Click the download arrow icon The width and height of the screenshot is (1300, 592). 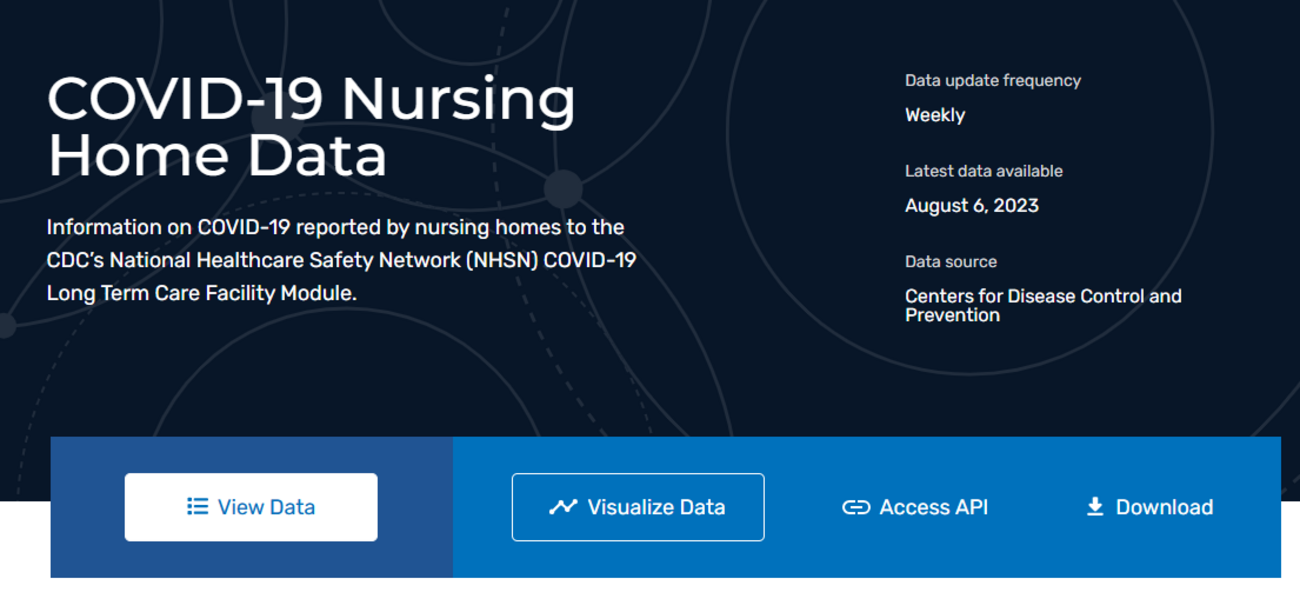[x=1095, y=507]
